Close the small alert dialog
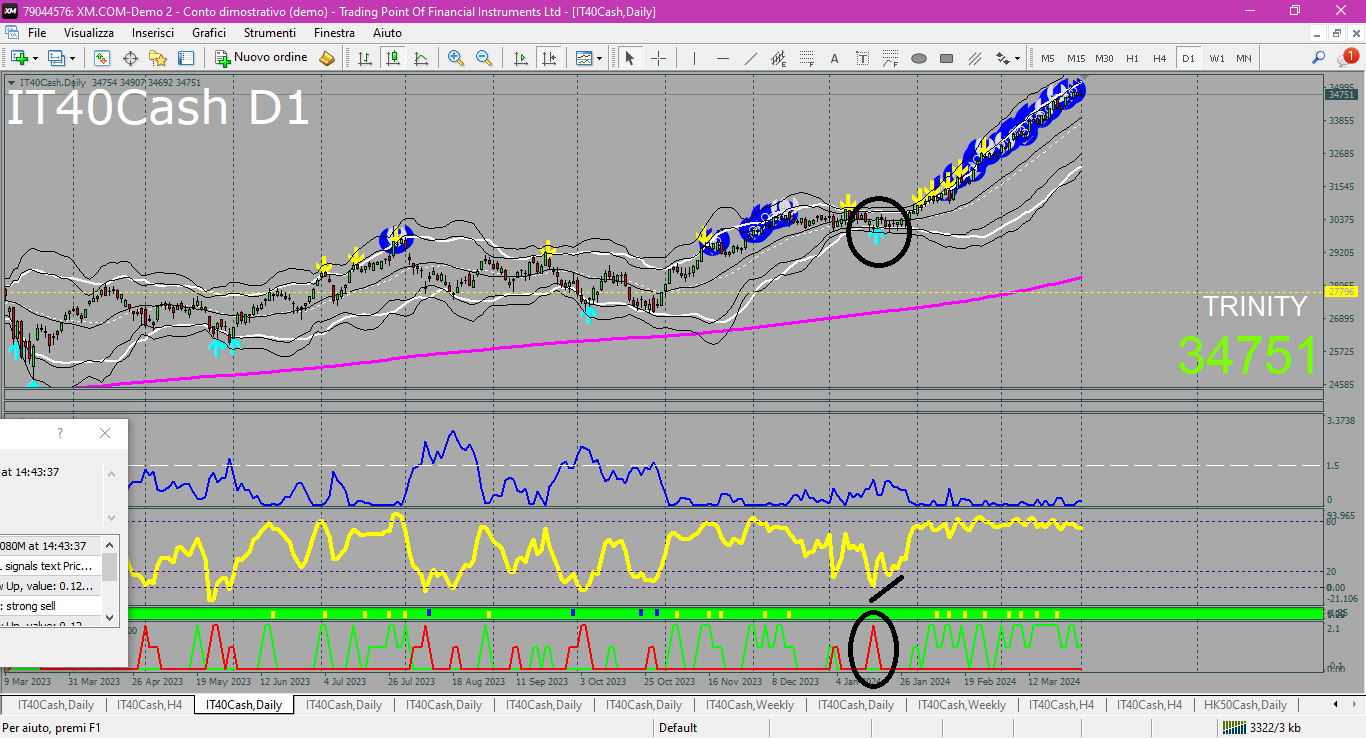This screenshot has width=1366, height=738. click(x=105, y=433)
